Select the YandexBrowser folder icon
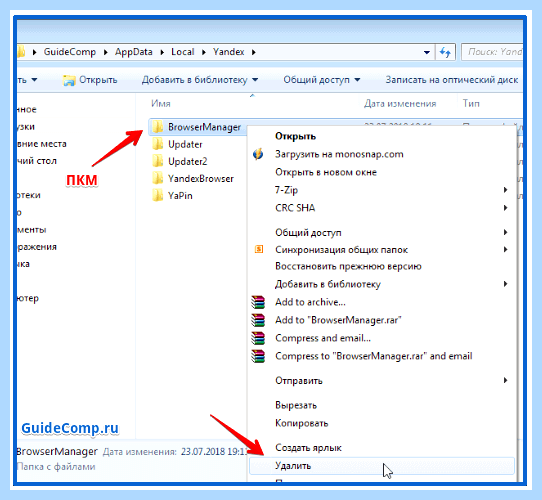 coord(158,178)
